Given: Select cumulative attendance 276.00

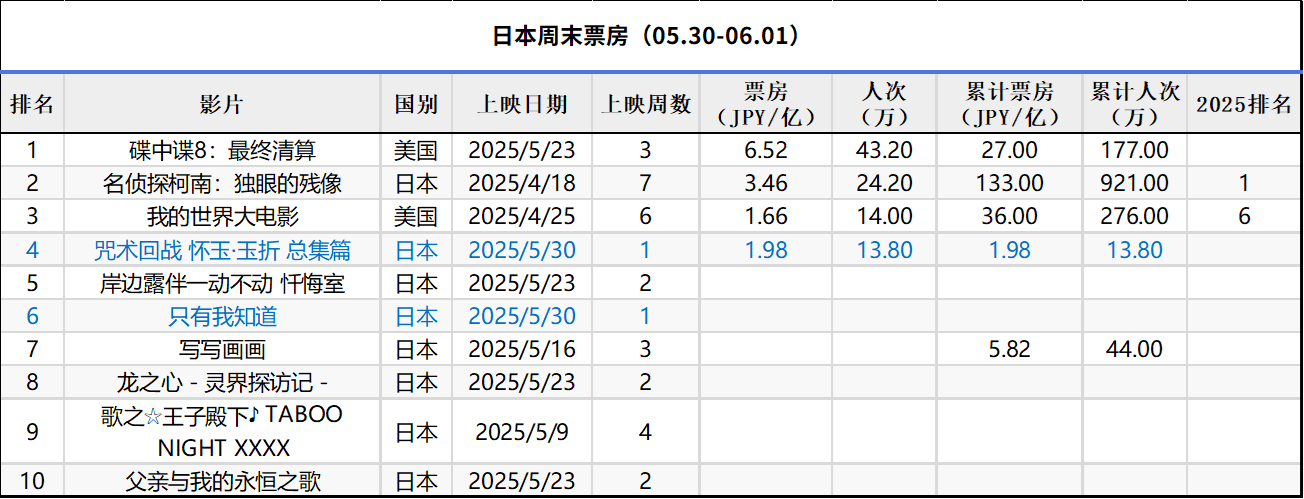Looking at the screenshot, I should tap(1134, 216).
